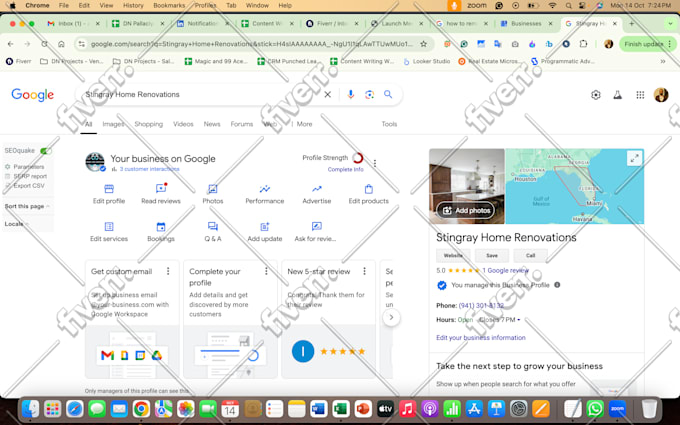The height and width of the screenshot is (425, 680).
Task: Switch to the News results tab
Action: [x=212, y=124]
